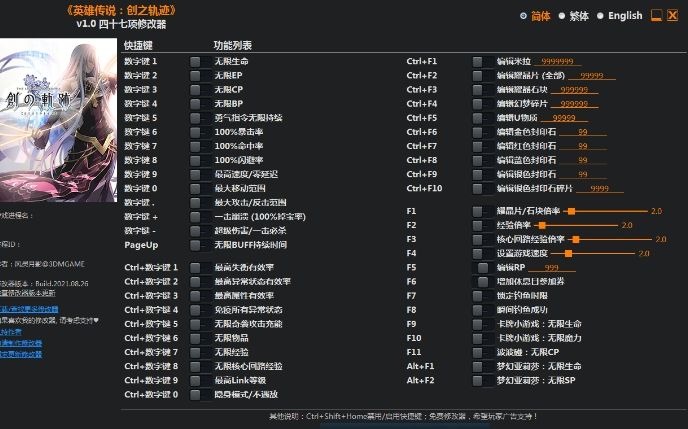This screenshot has height=429, width=688.
Task: Toggle the F4 game speed switch
Action: click(x=483, y=254)
